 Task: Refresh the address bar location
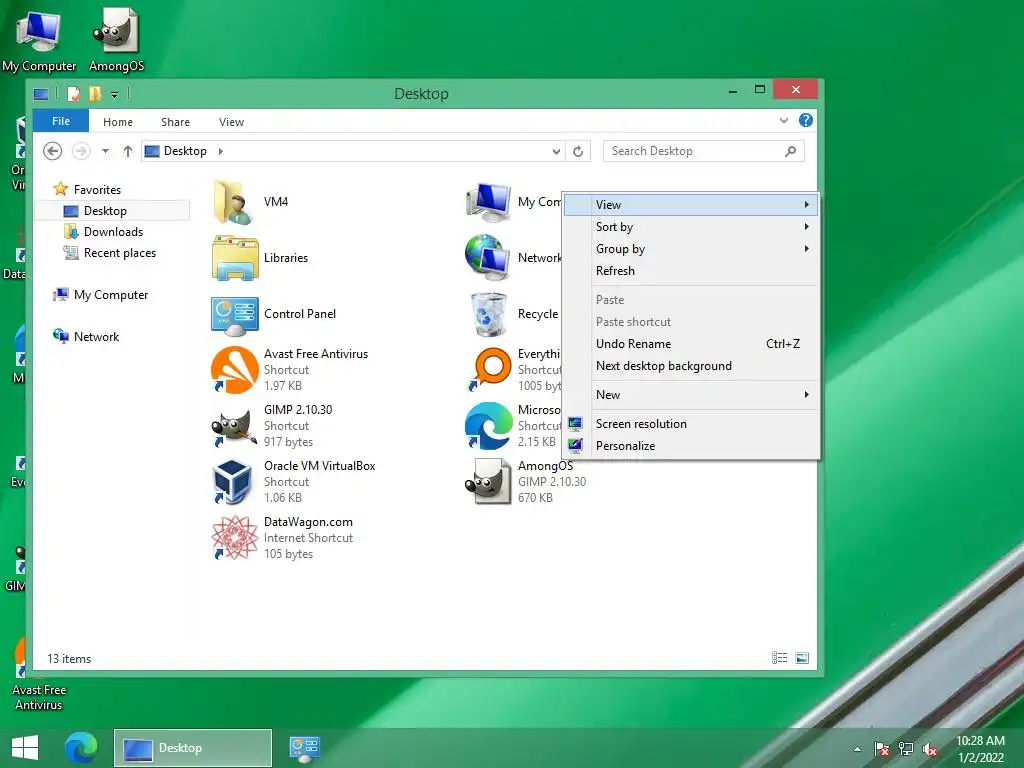coord(578,152)
